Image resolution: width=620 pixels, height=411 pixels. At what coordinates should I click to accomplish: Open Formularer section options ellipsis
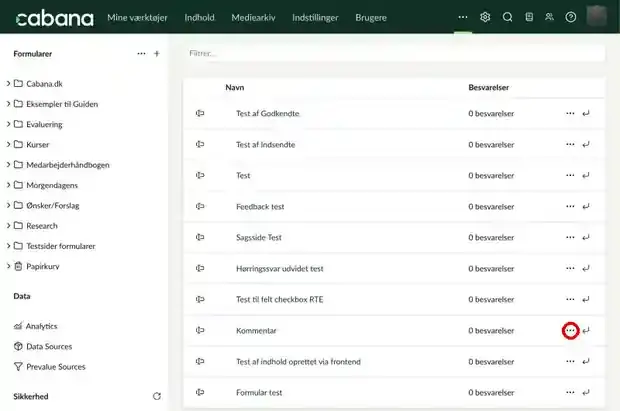coord(141,53)
